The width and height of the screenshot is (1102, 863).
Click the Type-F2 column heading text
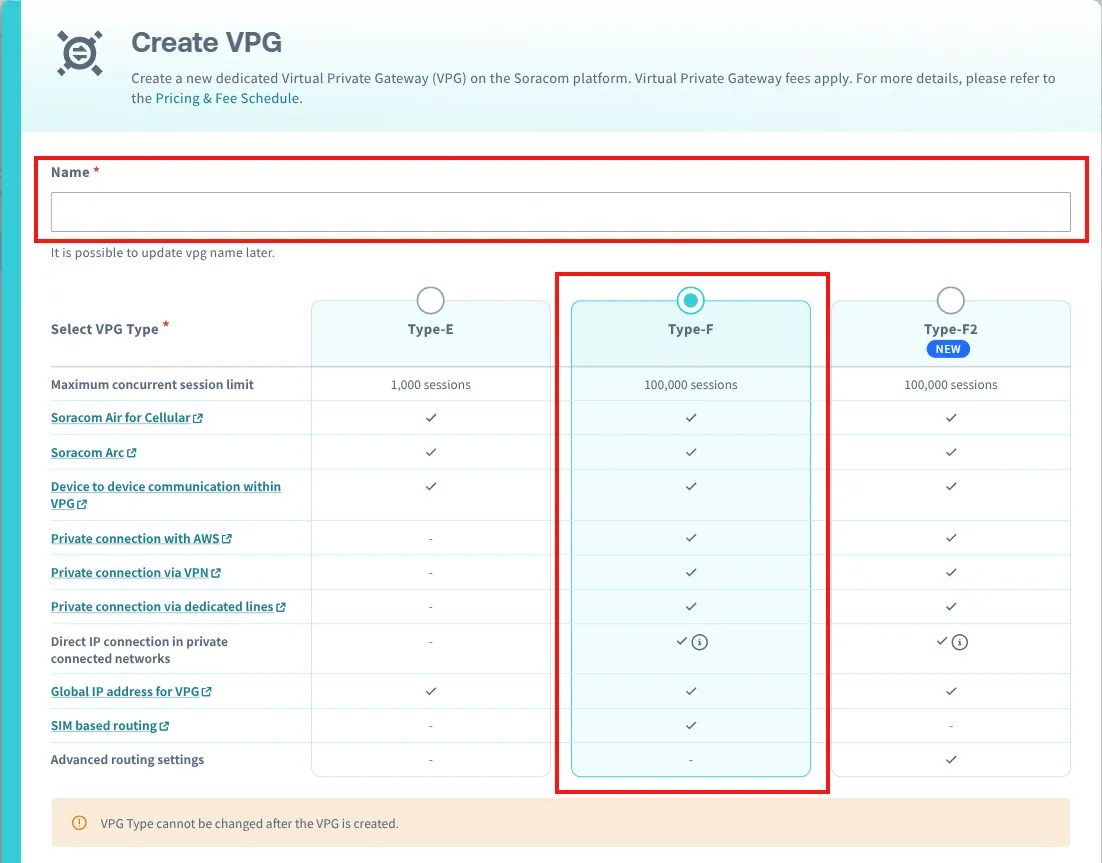(950, 330)
